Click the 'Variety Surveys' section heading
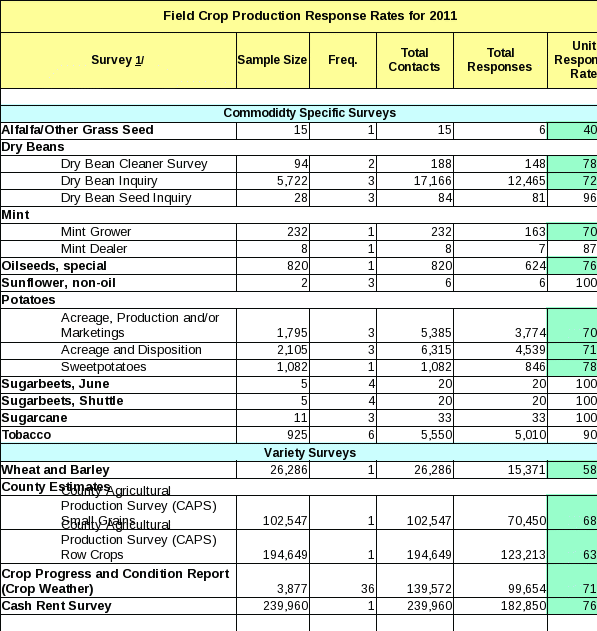 (x=310, y=453)
